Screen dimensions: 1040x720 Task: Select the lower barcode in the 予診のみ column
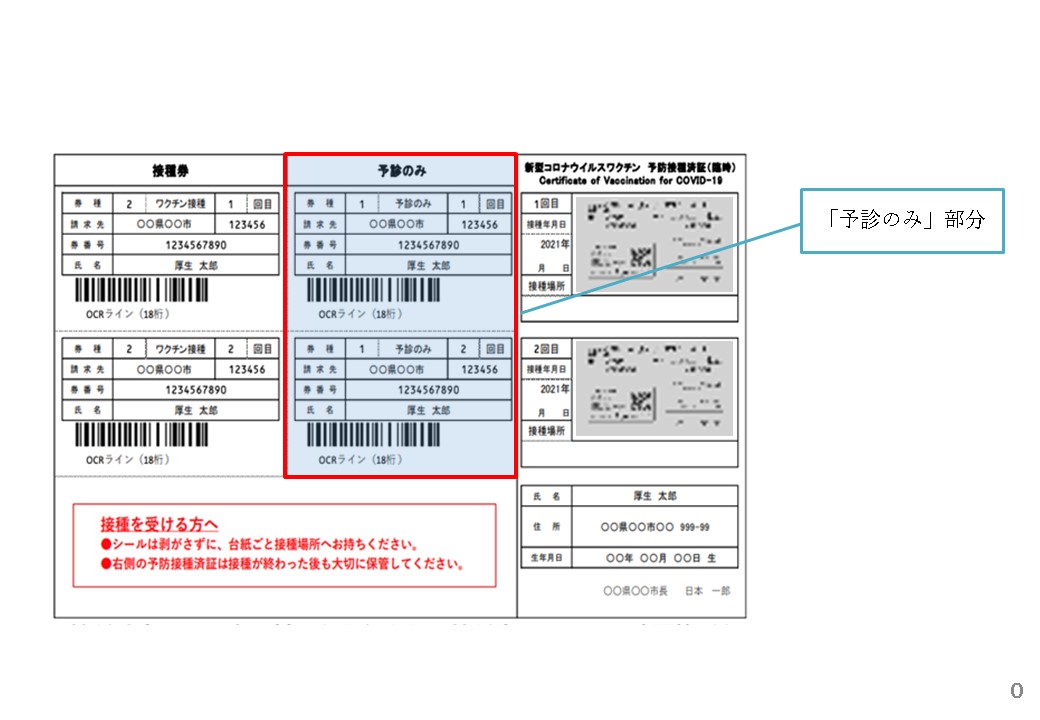(373, 435)
